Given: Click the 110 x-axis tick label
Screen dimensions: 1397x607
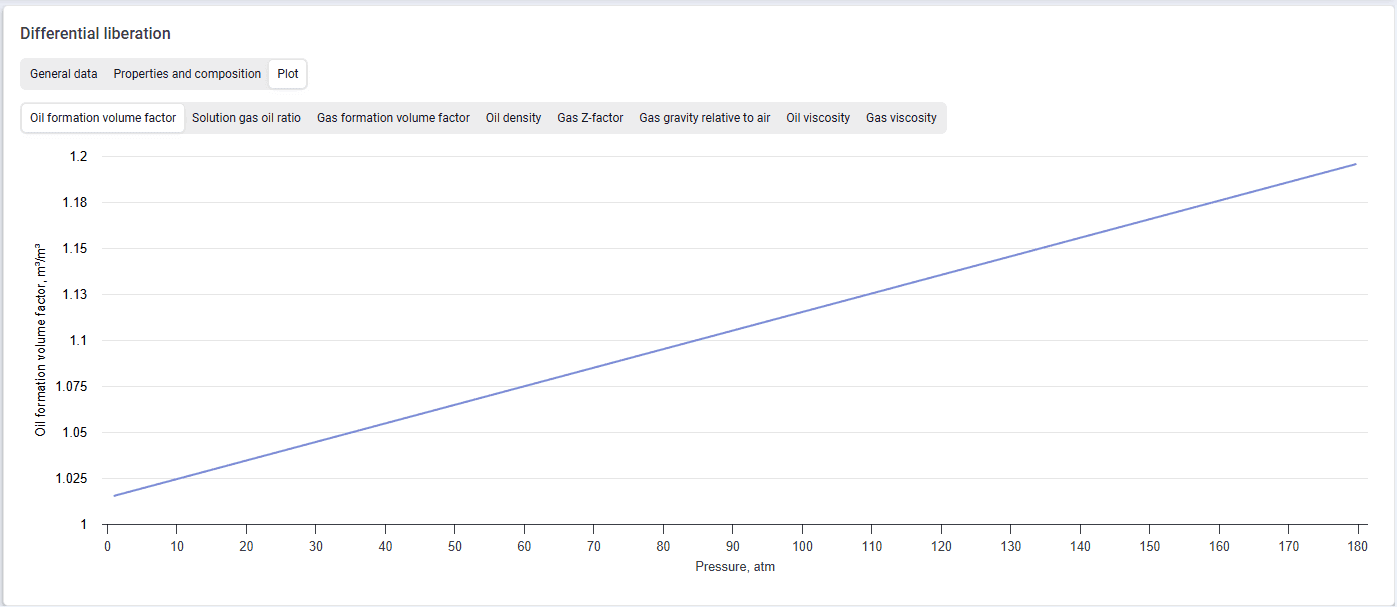Looking at the screenshot, I should [871, 546].
